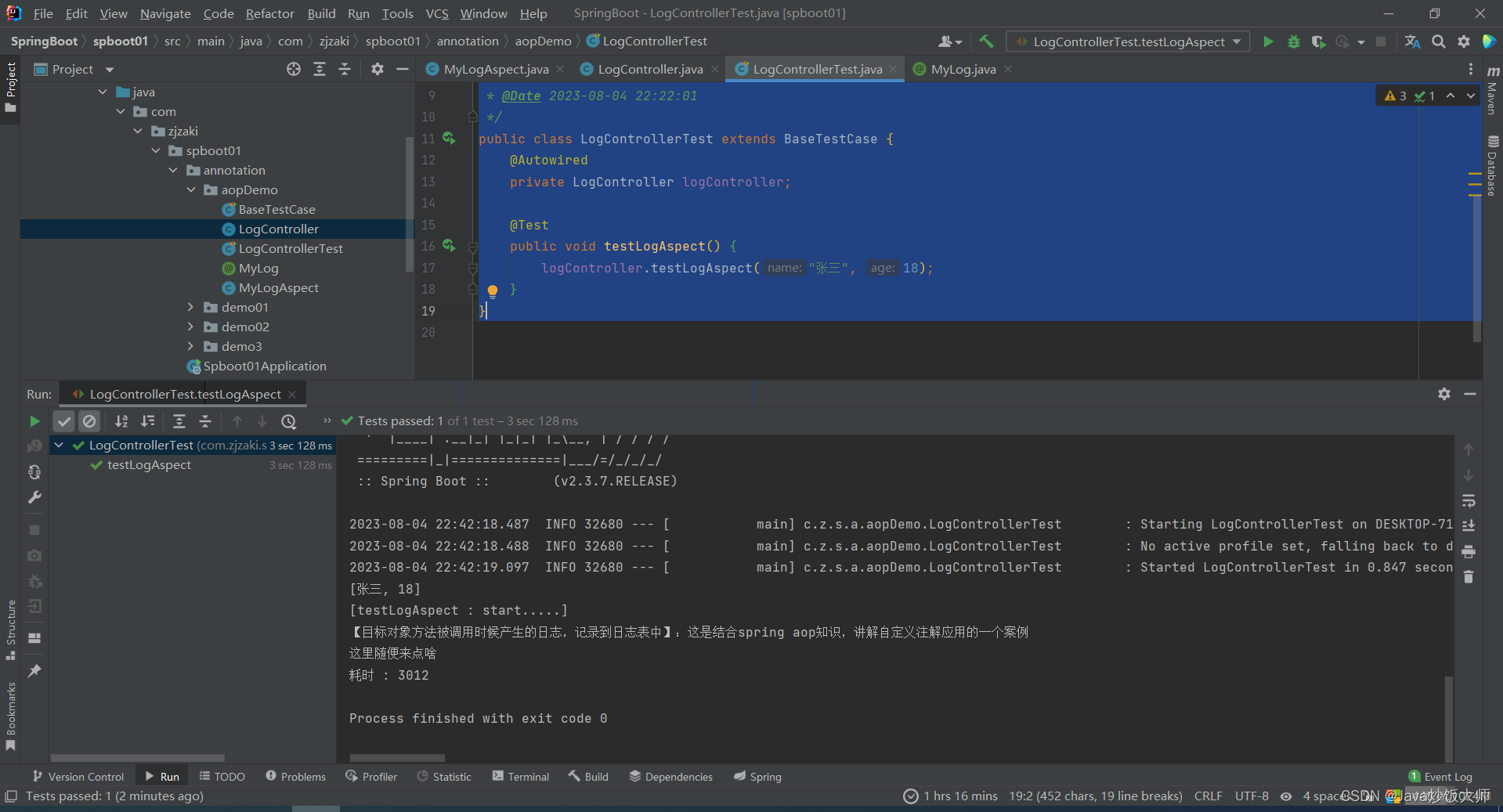Click test tree horizontal scrollbar
This screenshot has height=812, width=1503.
click(x=137, y=758)
